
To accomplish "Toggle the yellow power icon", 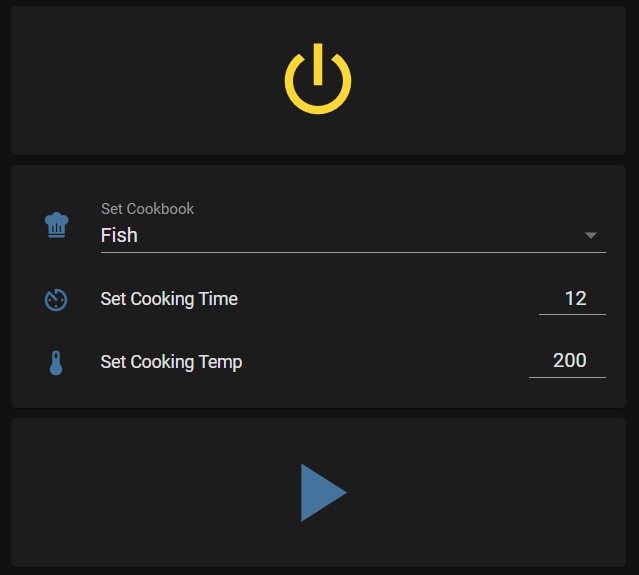I will 318,79.
